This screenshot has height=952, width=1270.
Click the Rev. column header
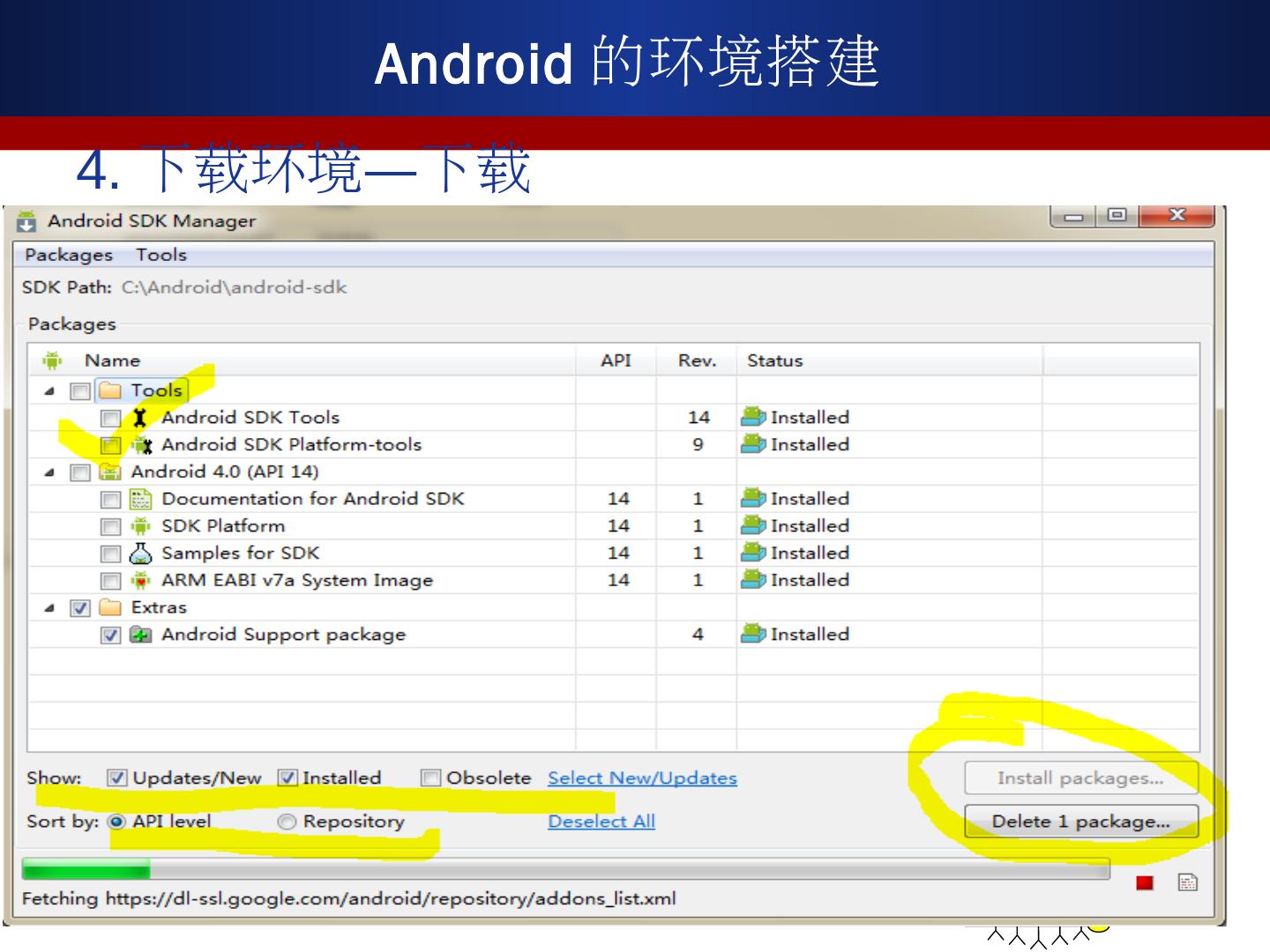[x=697, y=361]
